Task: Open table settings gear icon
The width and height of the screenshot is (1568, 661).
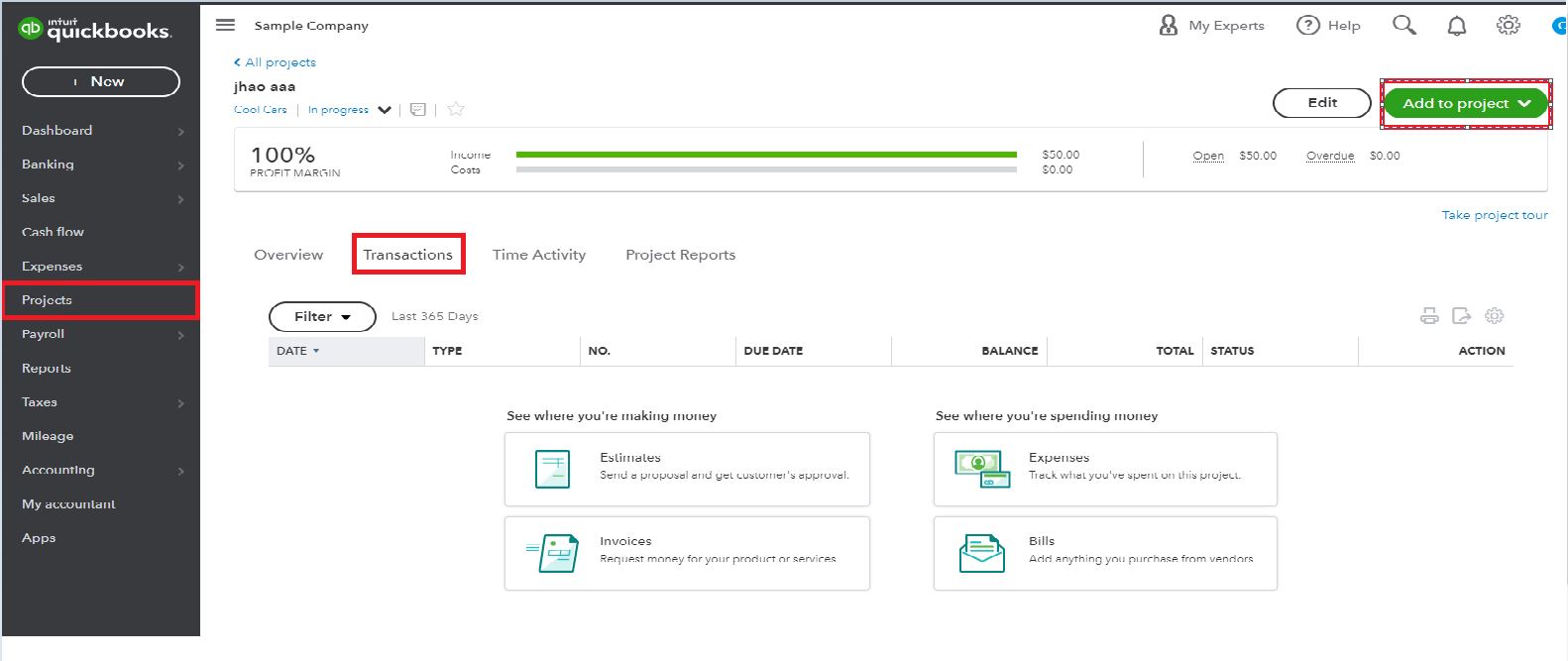Action: tap(1494, 316)
